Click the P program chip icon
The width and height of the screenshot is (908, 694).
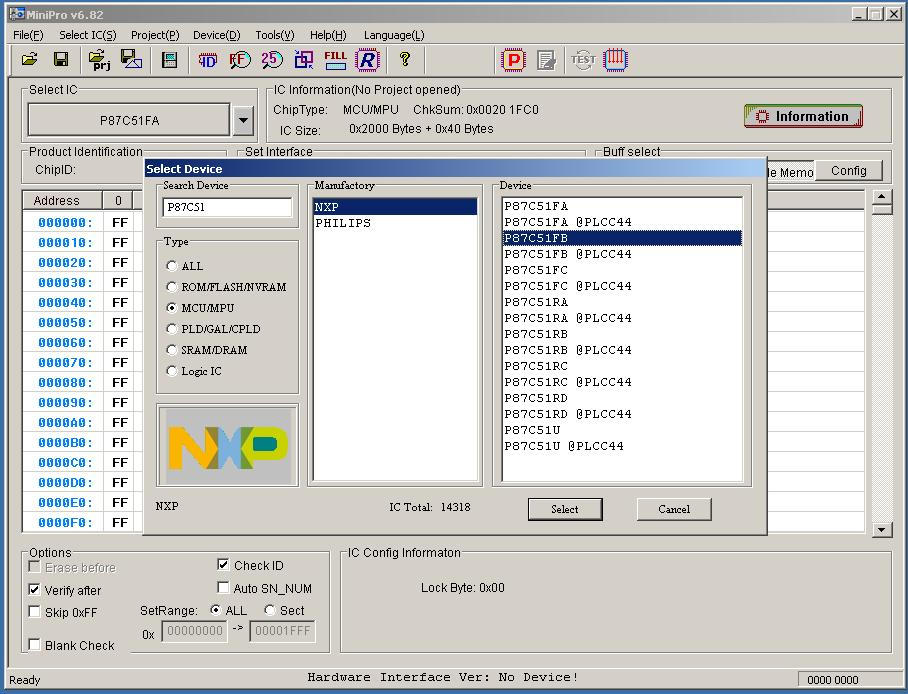pyautogui.click(x=514, y=60)
